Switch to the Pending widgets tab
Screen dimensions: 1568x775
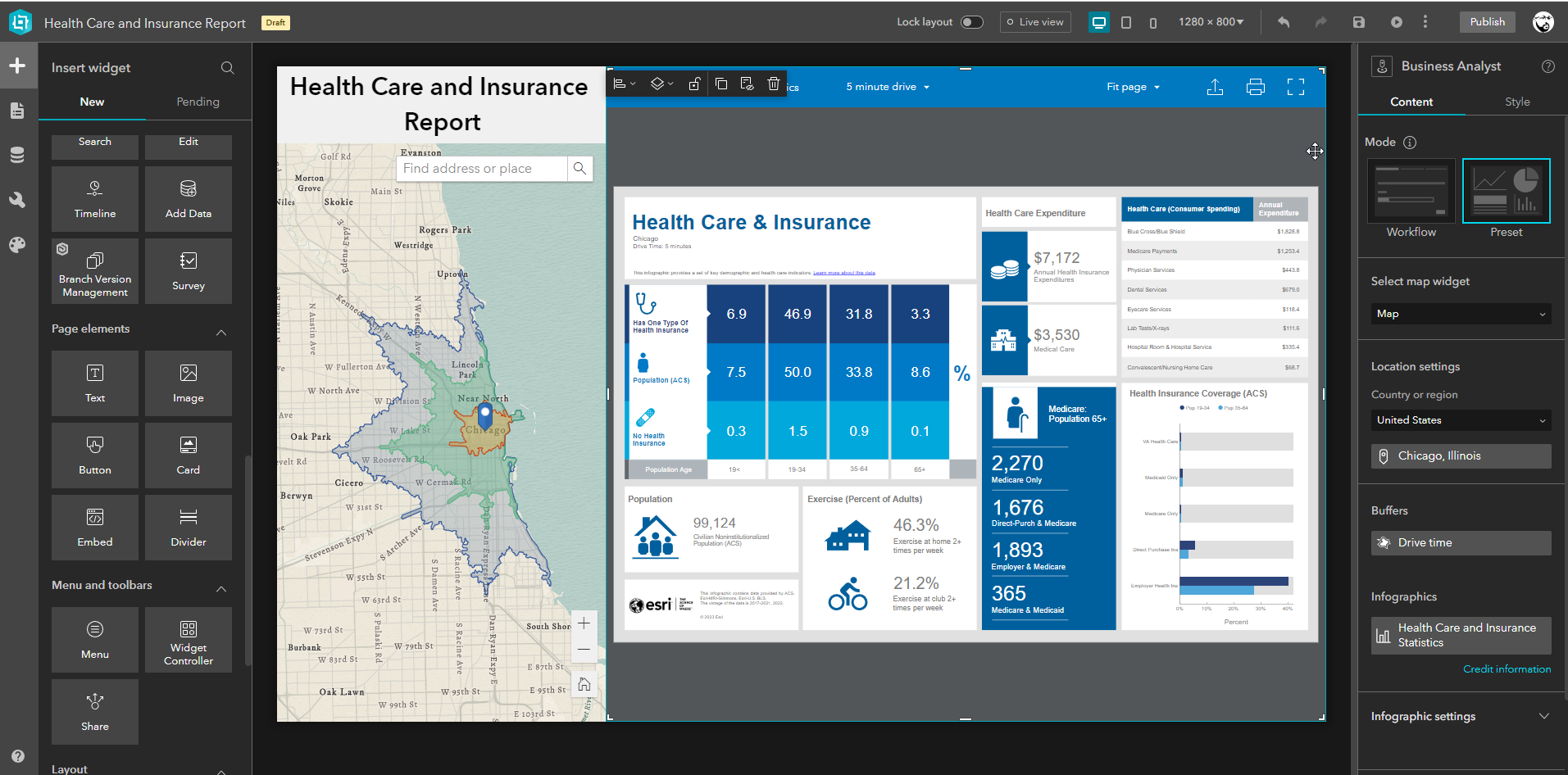coord(198,102)
